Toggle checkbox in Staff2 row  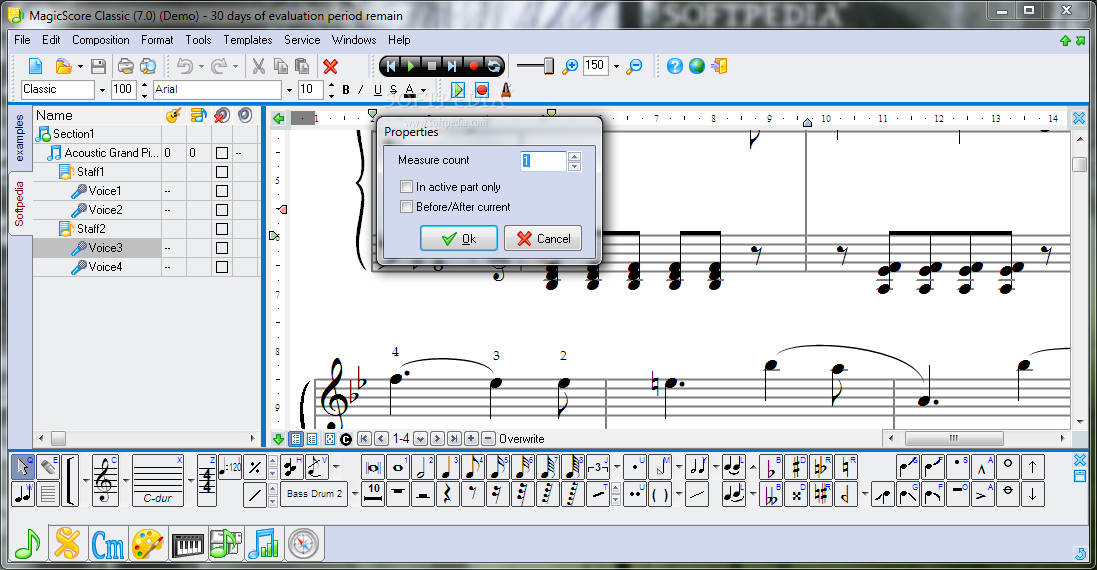point(222,229)
